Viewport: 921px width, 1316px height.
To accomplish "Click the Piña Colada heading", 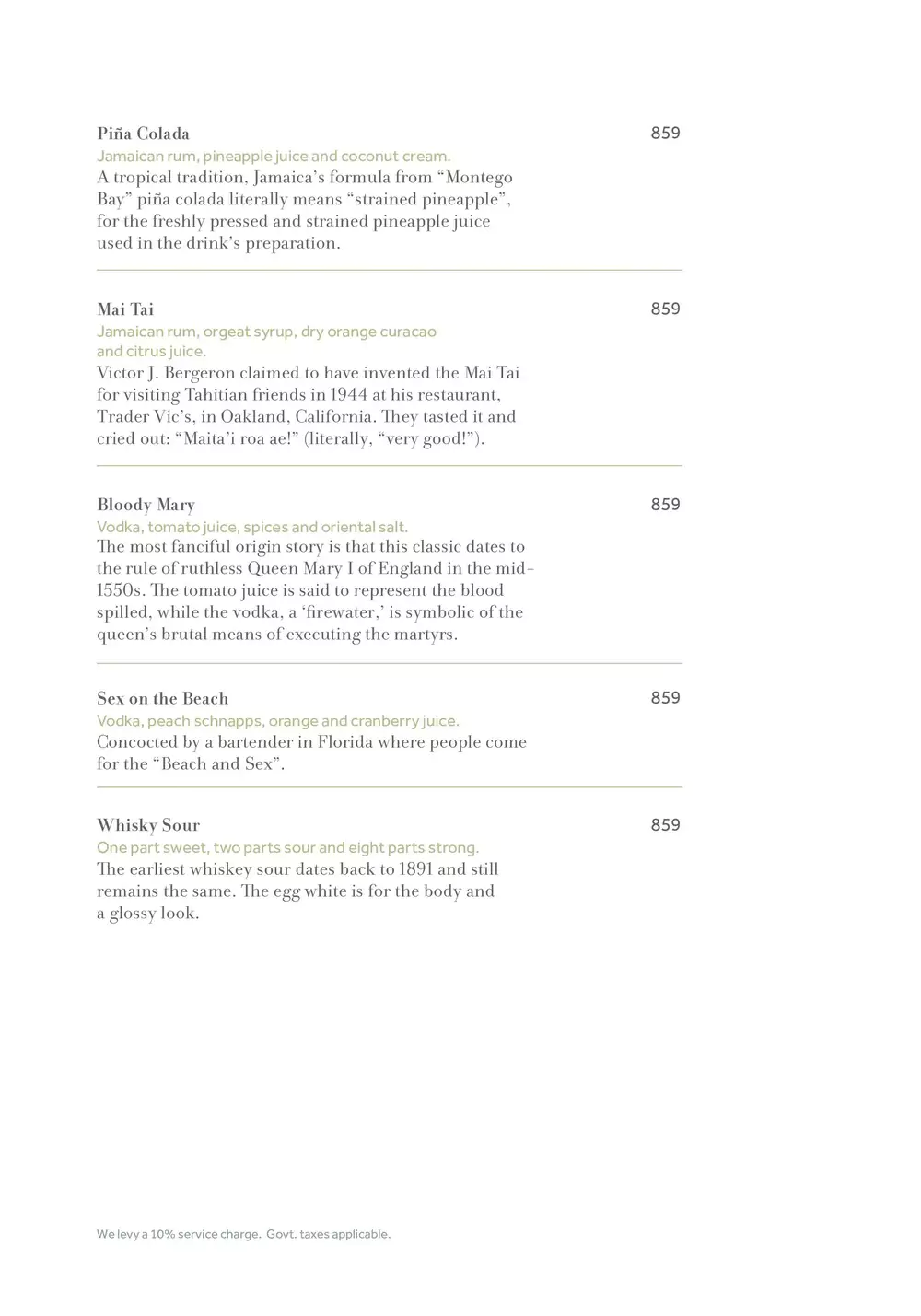I will click(143, 134).
